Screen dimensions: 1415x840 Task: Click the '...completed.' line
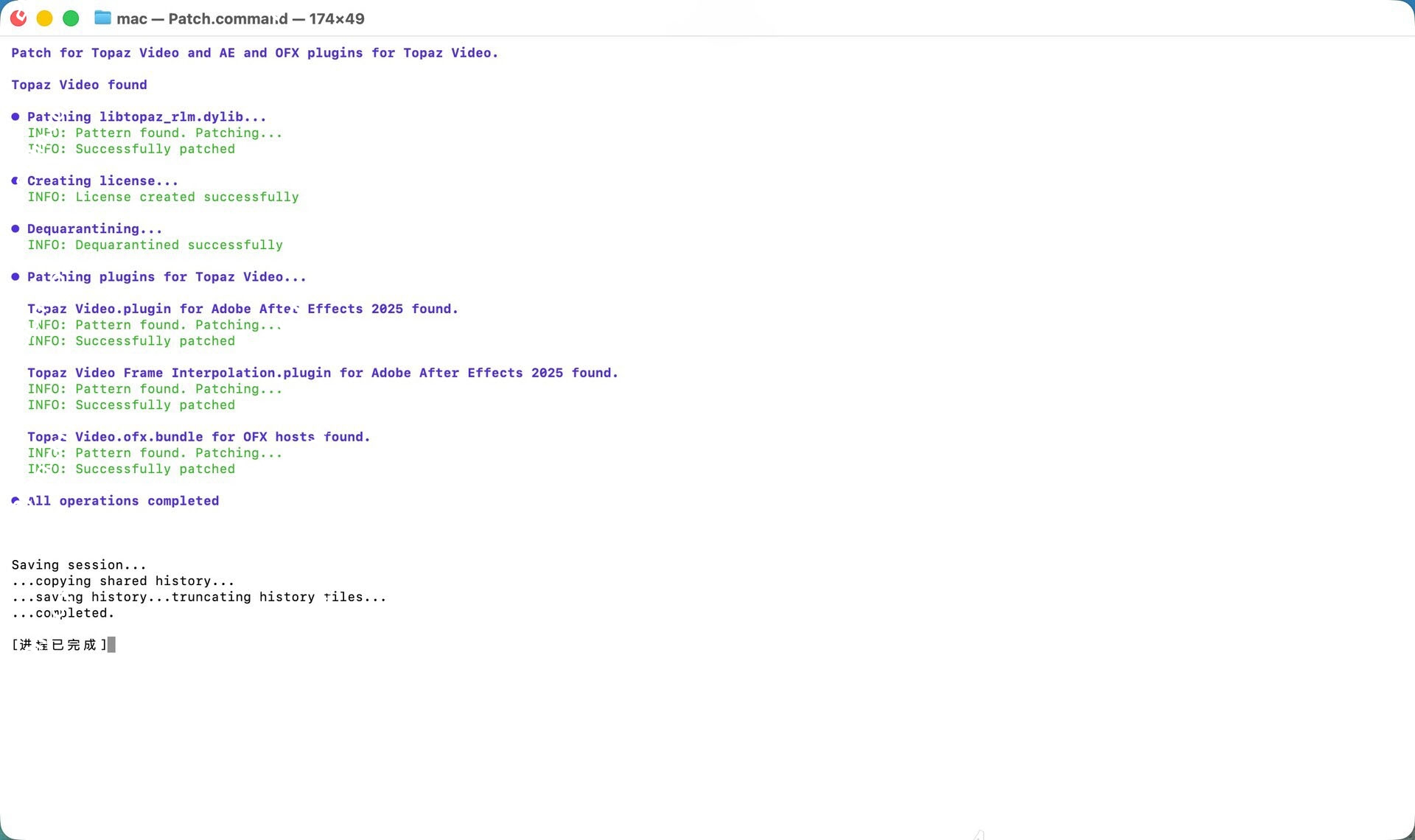tap(63, 613)
